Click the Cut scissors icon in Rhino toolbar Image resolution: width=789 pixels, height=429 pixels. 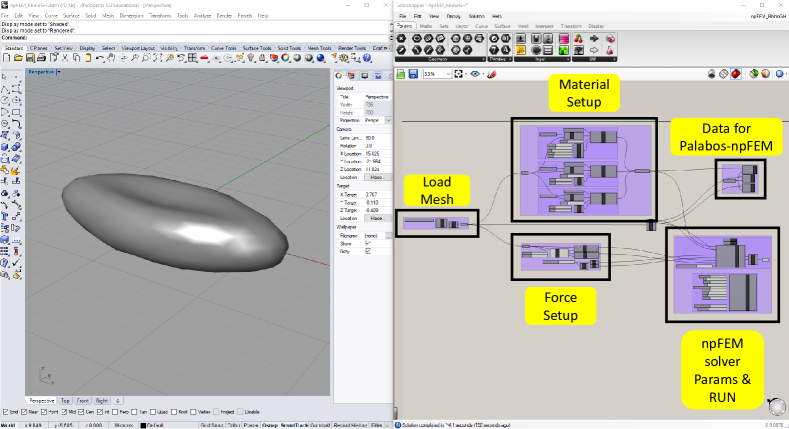[65, 58]
